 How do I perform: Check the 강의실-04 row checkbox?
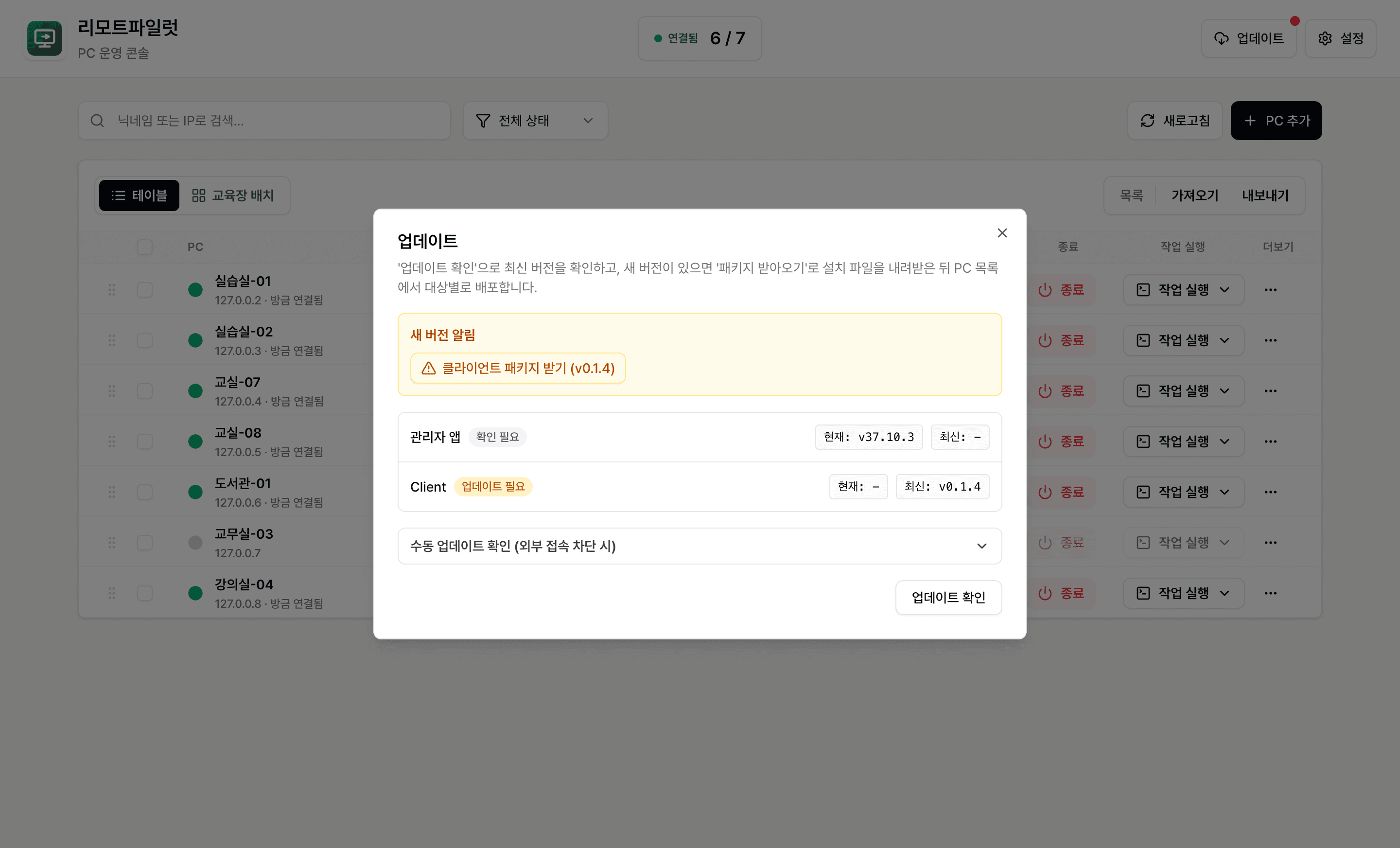pyautogui.click(x=145, y=593)
